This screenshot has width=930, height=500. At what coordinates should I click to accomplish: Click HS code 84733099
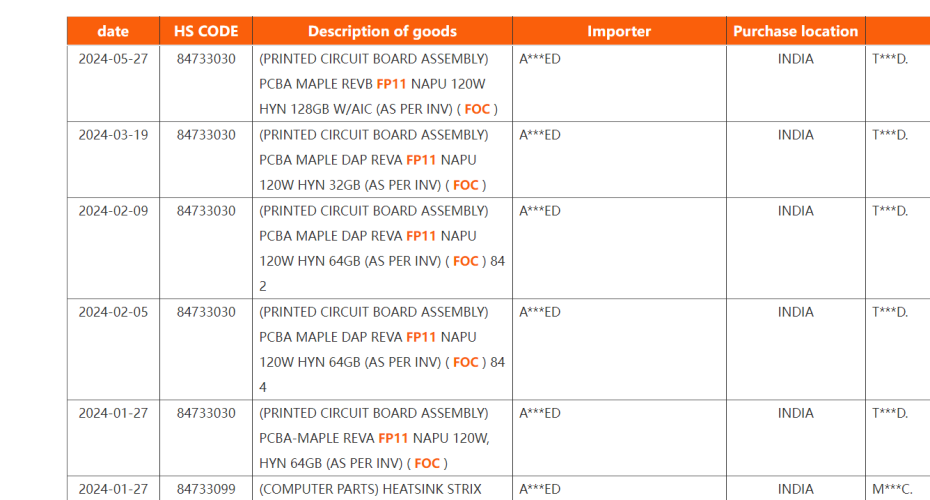206,489
